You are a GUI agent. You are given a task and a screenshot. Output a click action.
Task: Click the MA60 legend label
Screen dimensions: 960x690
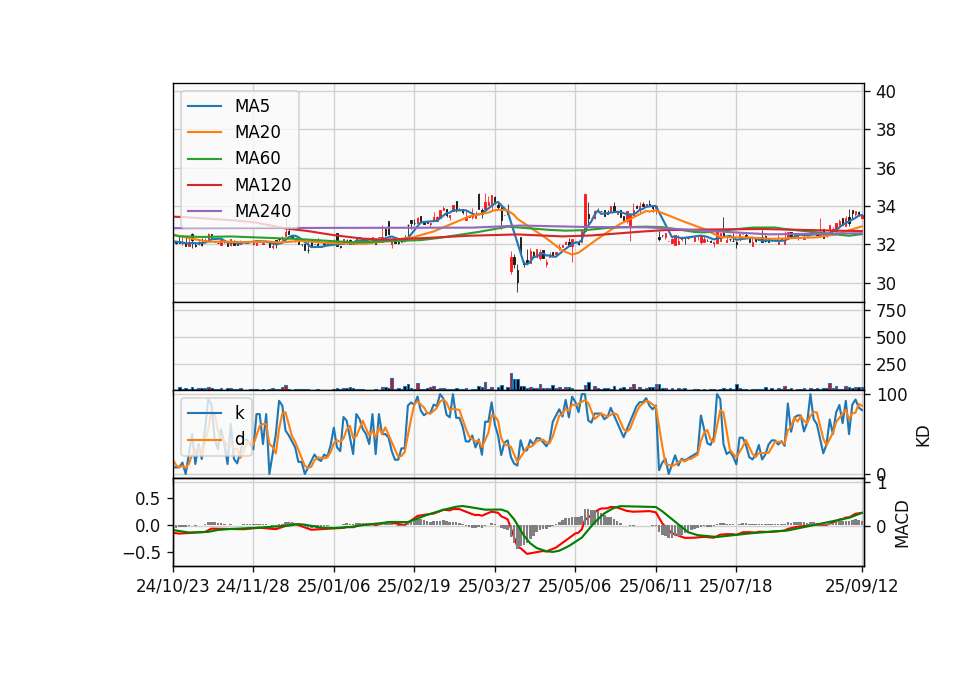(x=257, y=159)
